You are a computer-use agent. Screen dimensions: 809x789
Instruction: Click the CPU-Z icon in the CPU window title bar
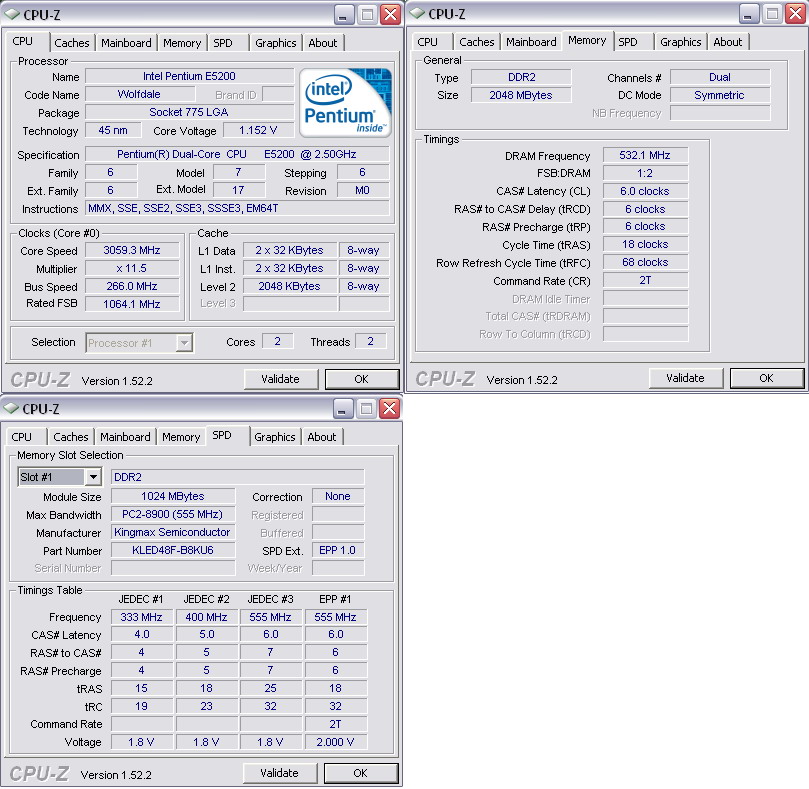coord(12,14)
